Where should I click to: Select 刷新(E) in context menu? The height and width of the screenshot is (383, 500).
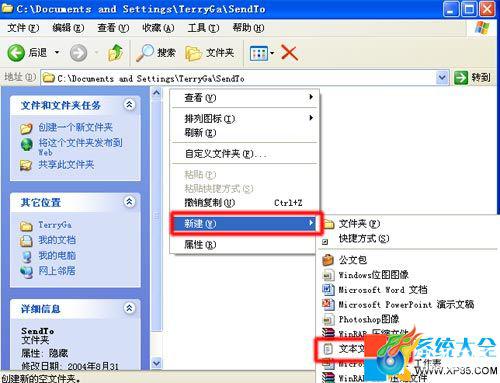coord(244,133)
